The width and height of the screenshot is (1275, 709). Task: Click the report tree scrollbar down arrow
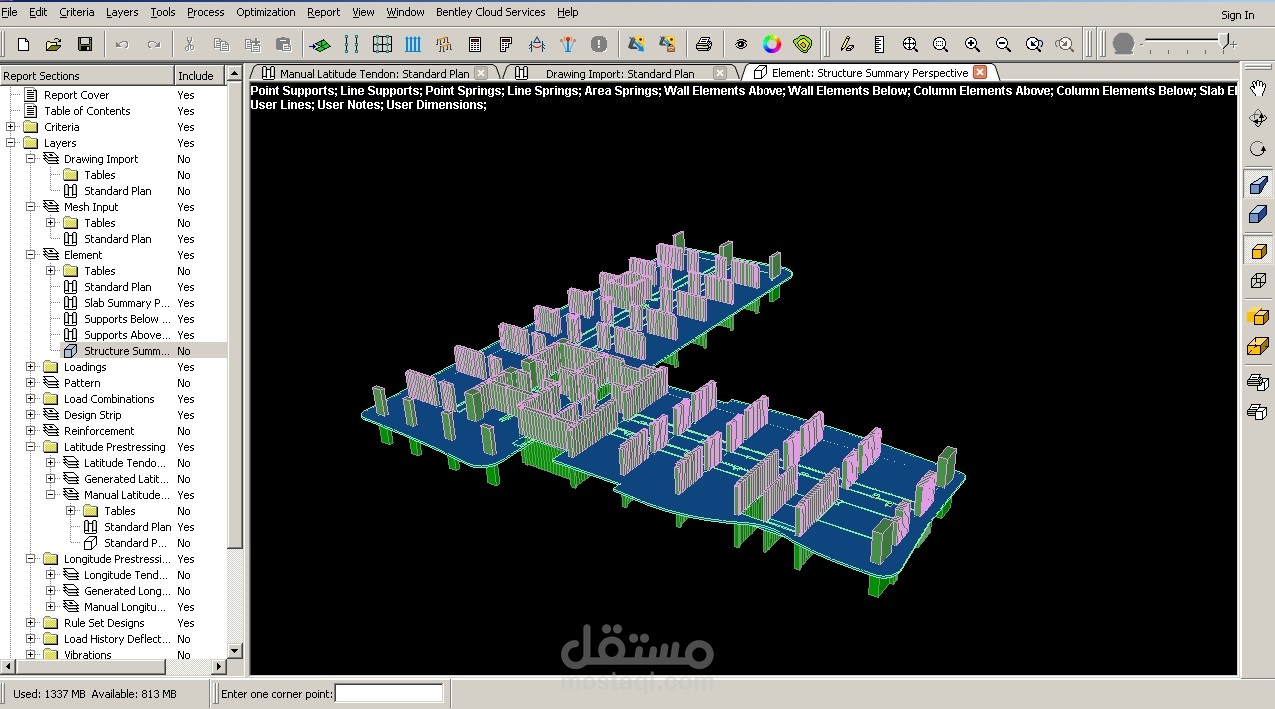pyautogui.click(x=235, y=650)
